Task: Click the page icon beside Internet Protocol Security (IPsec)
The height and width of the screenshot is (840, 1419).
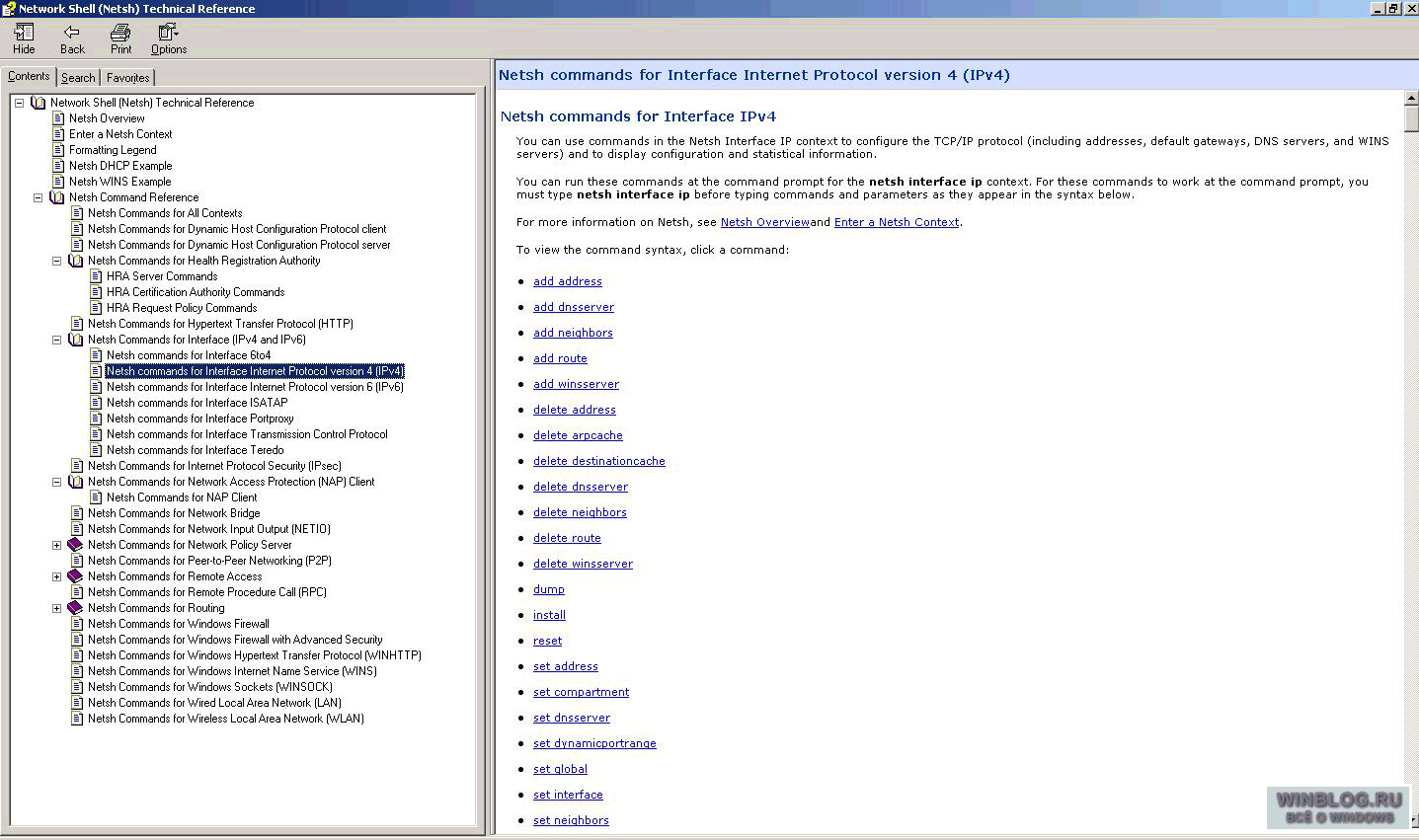Action: click(78, 466)
